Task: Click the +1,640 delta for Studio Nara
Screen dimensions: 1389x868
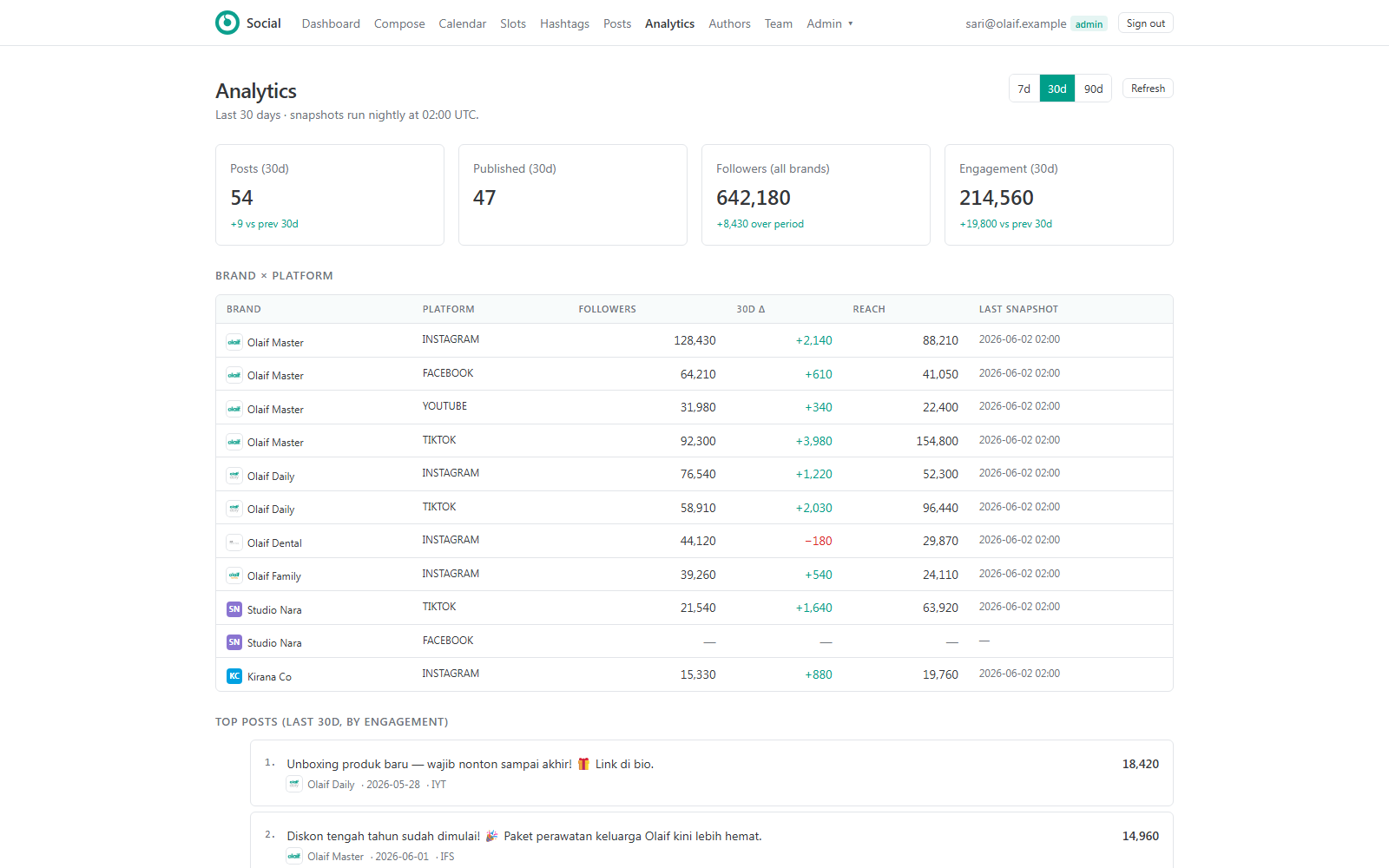Action: 813,608
